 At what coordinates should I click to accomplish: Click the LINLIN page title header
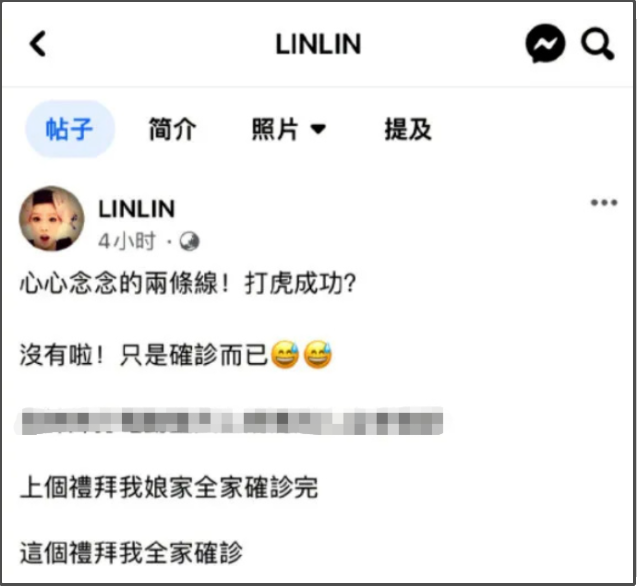tap(318, 44)
